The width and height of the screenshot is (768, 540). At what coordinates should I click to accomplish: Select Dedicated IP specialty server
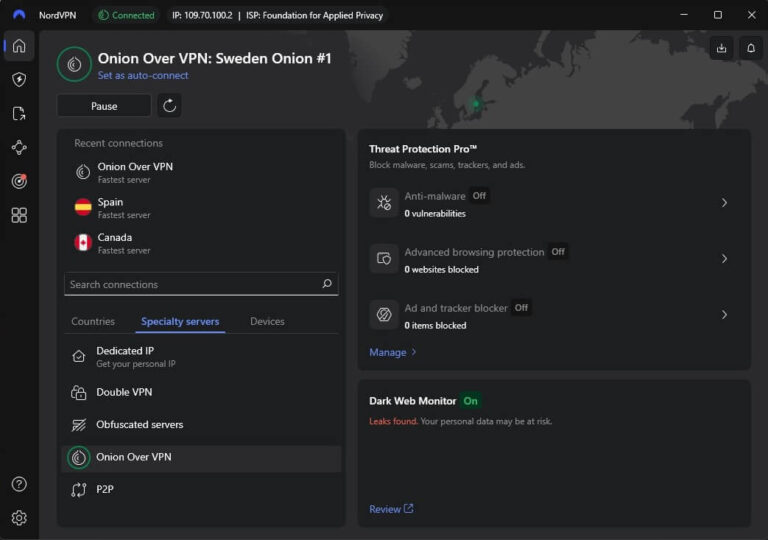point(201,356)
